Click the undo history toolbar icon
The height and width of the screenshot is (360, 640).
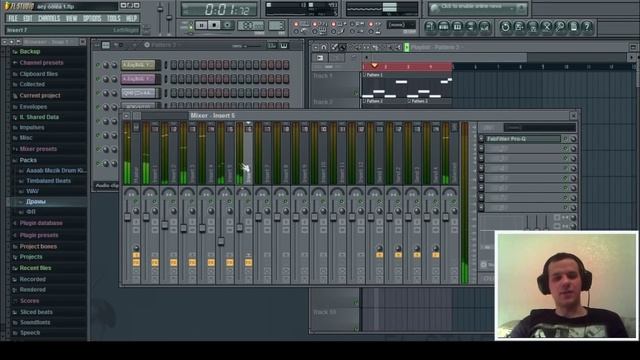pyautogui.click(x=505, y=27)
